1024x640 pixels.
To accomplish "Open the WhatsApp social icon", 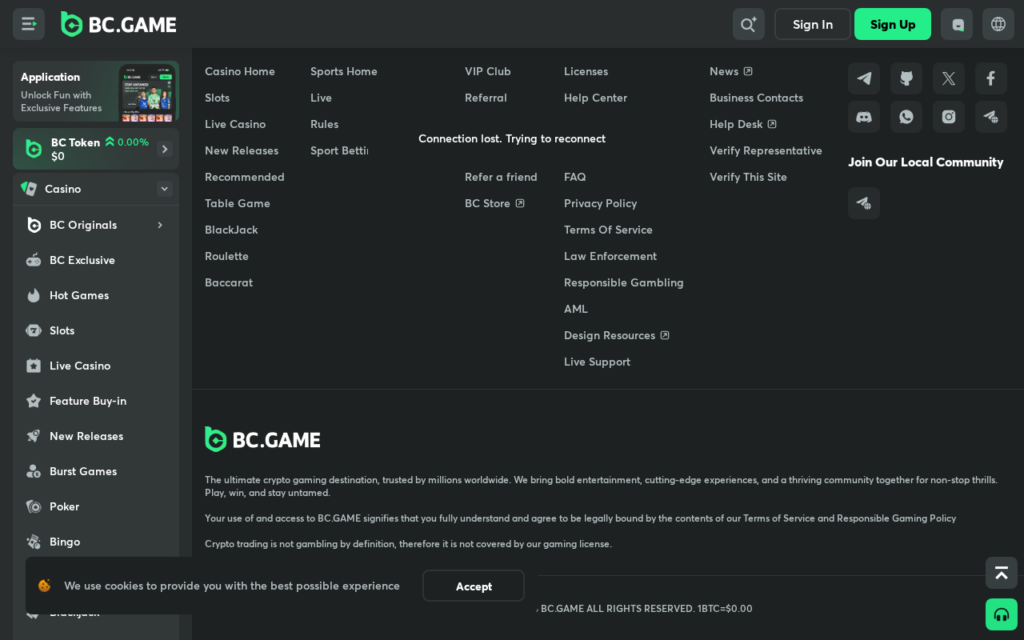I will click(x=906, y=117).
